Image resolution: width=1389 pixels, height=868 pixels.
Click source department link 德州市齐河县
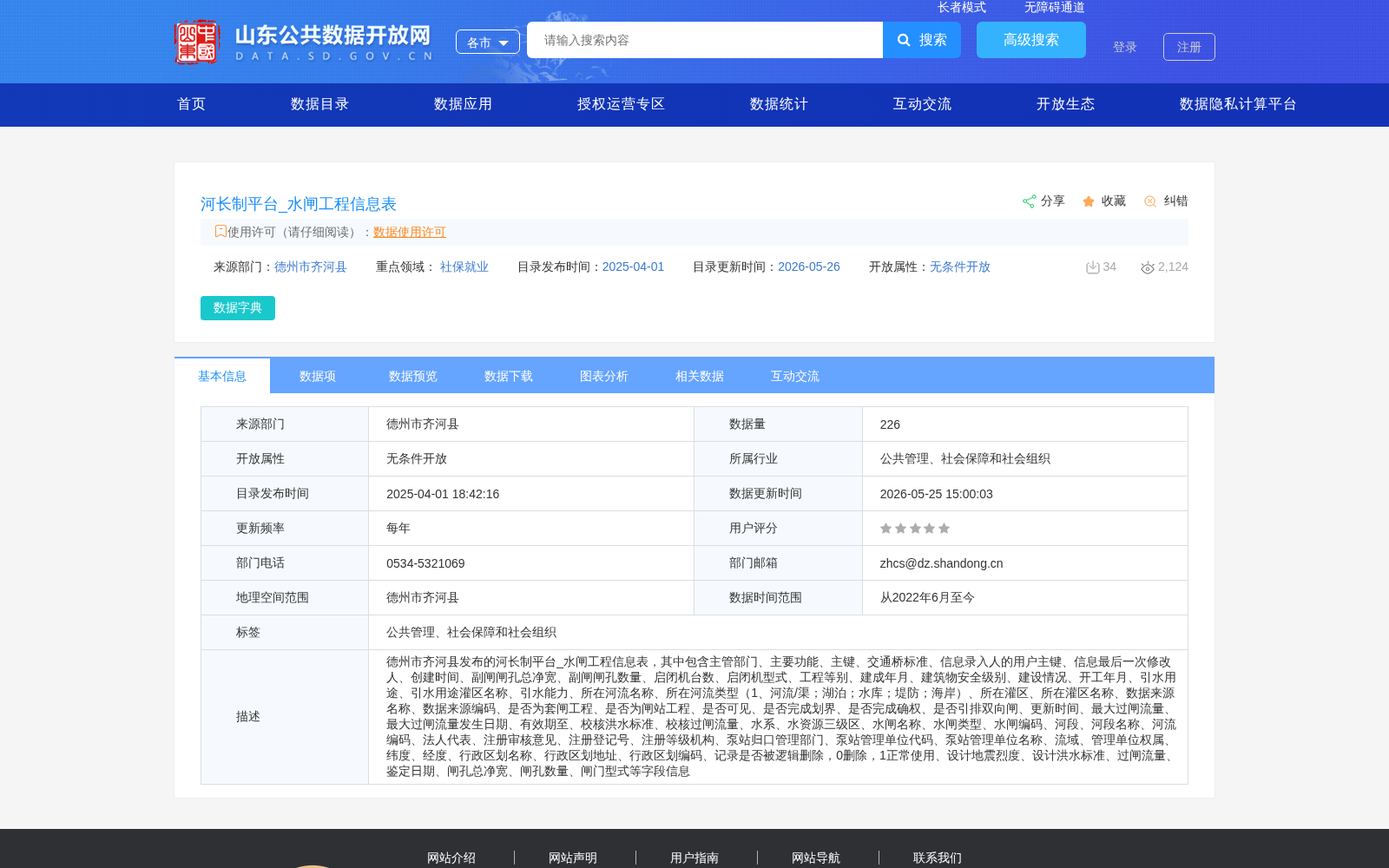click(x=311, y=267)
